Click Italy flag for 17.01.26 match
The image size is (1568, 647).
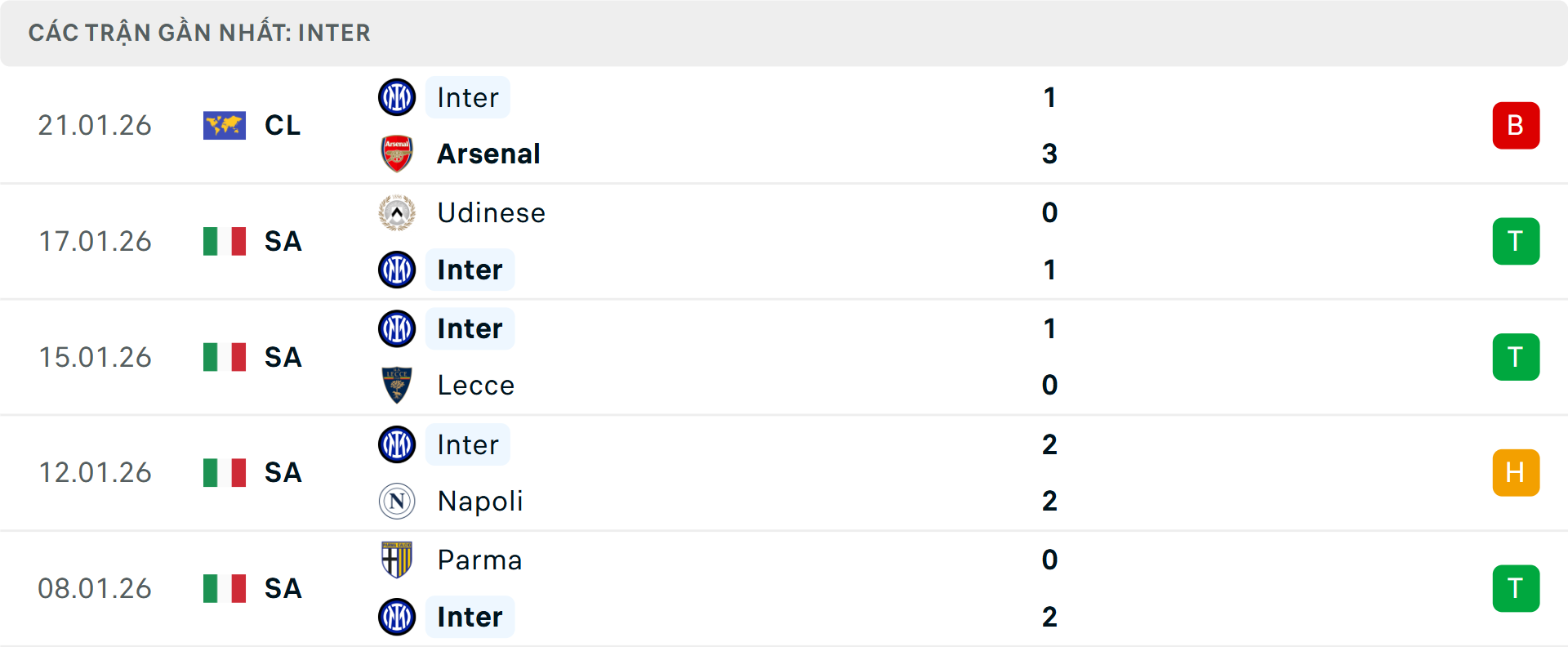225,241
